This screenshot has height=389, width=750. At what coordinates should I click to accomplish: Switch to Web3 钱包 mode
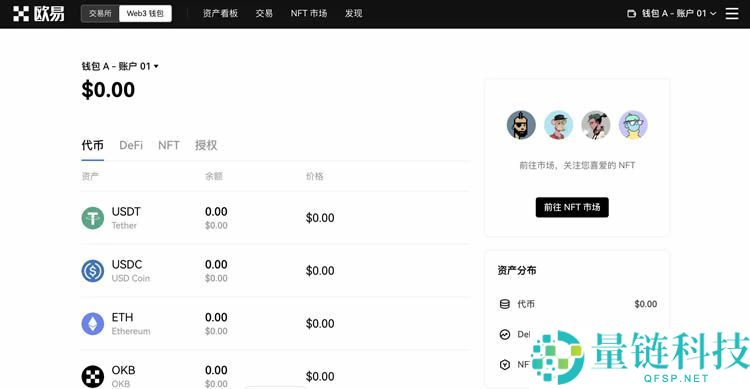point(145,13)
